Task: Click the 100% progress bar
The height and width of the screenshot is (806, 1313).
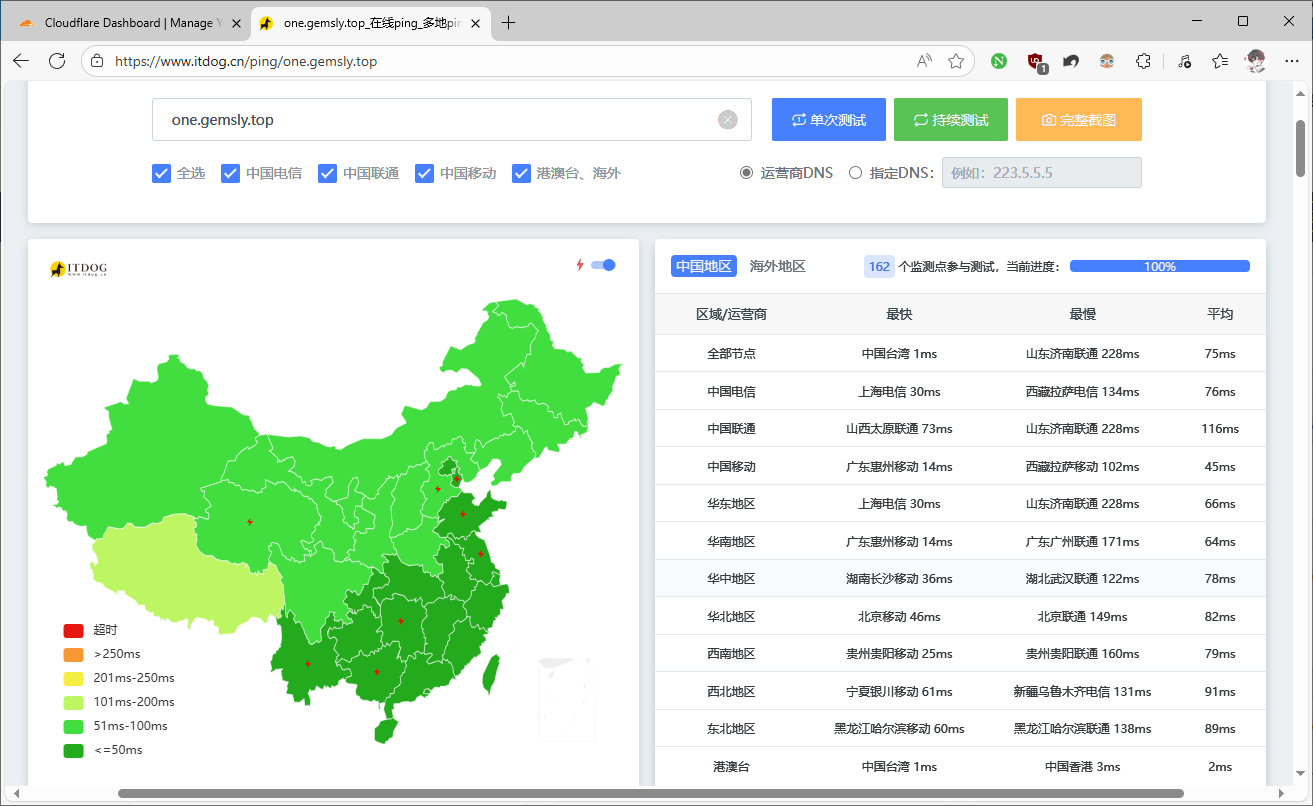Action: click(x=1159, y=266)
